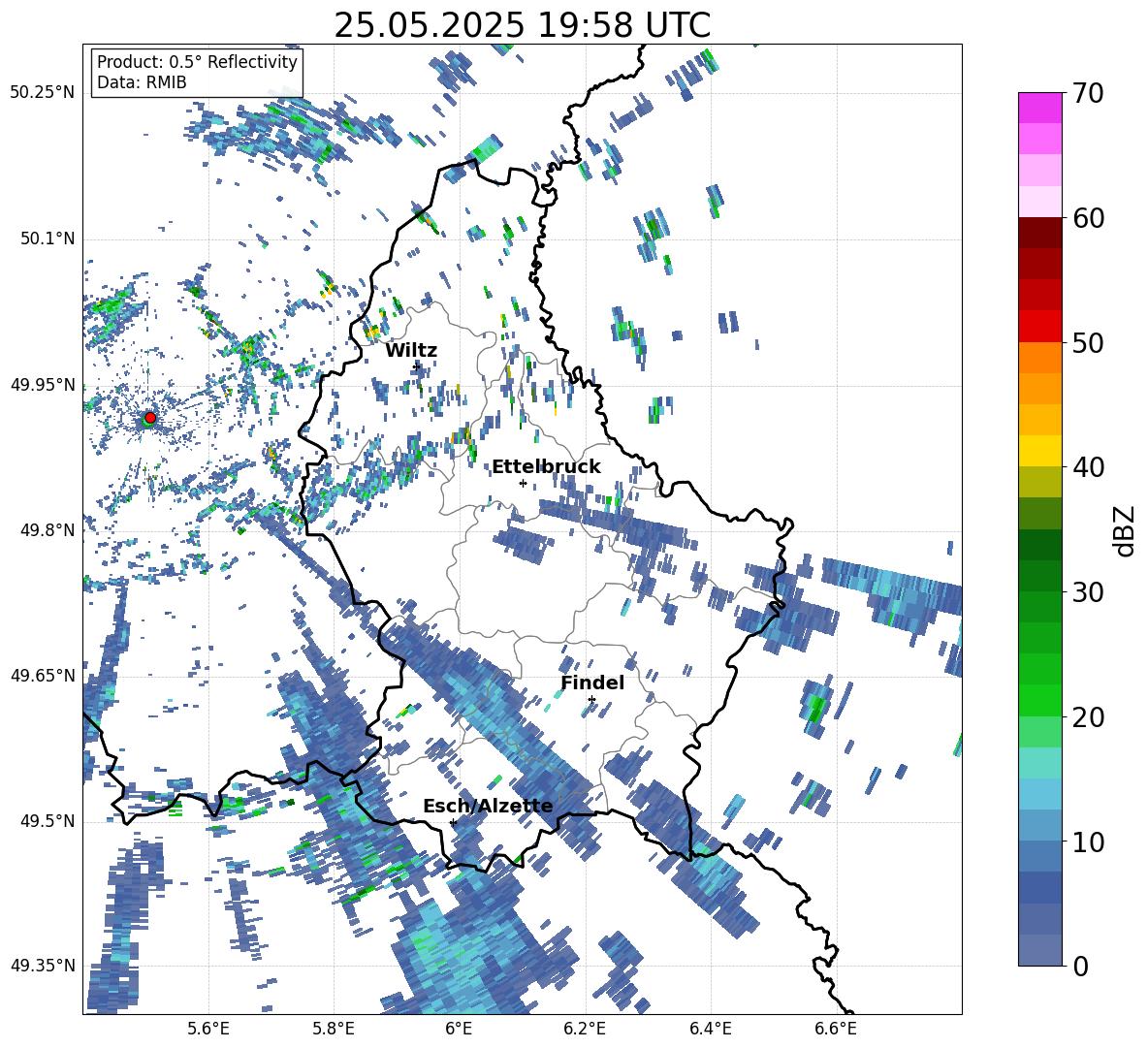Screen dimensions: 1148x1048
Task: Click the 49.95°N latitude label
Action: (43, 385)
